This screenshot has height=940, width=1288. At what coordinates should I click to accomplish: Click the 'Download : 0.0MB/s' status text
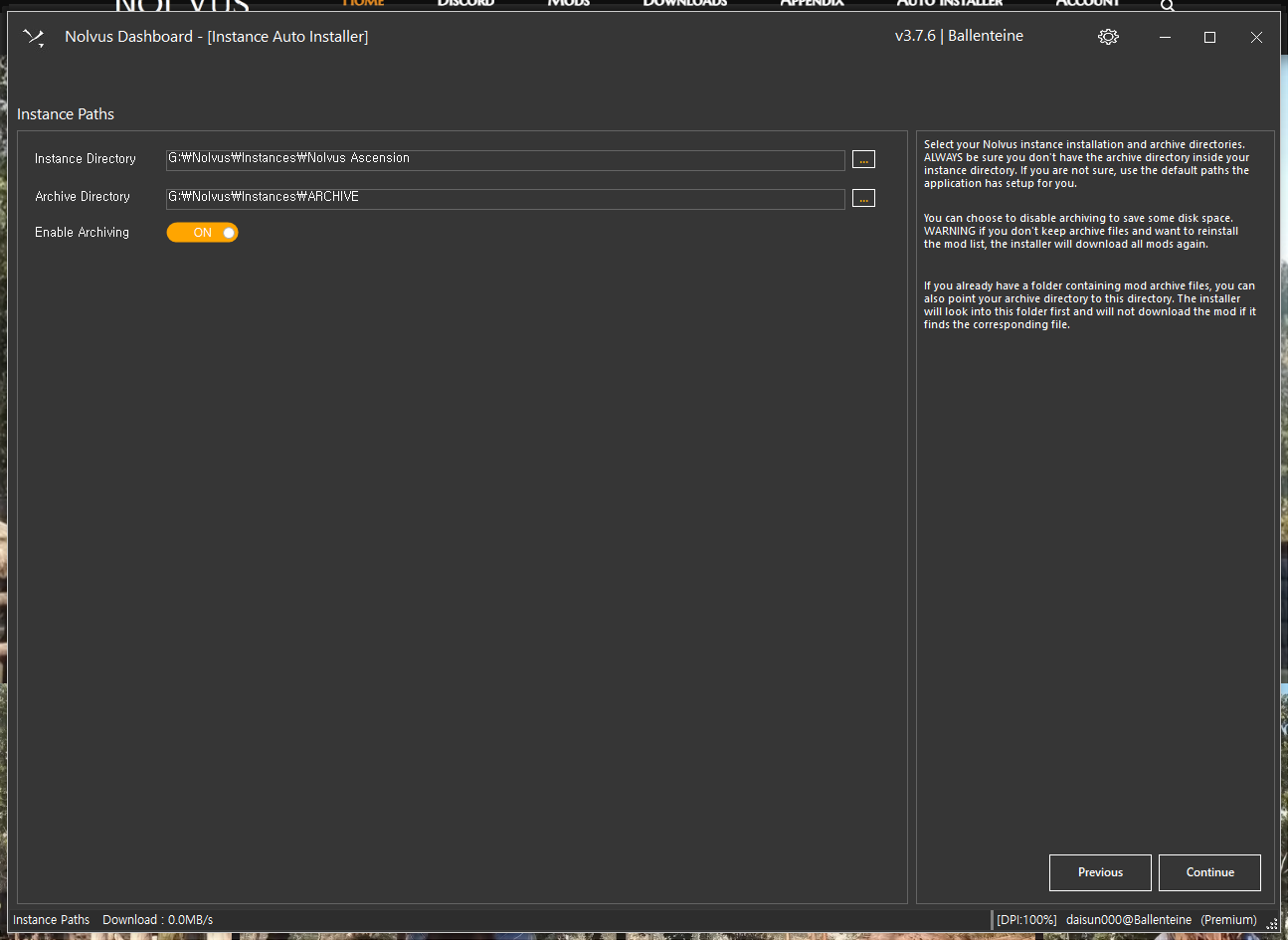point(157,920)
